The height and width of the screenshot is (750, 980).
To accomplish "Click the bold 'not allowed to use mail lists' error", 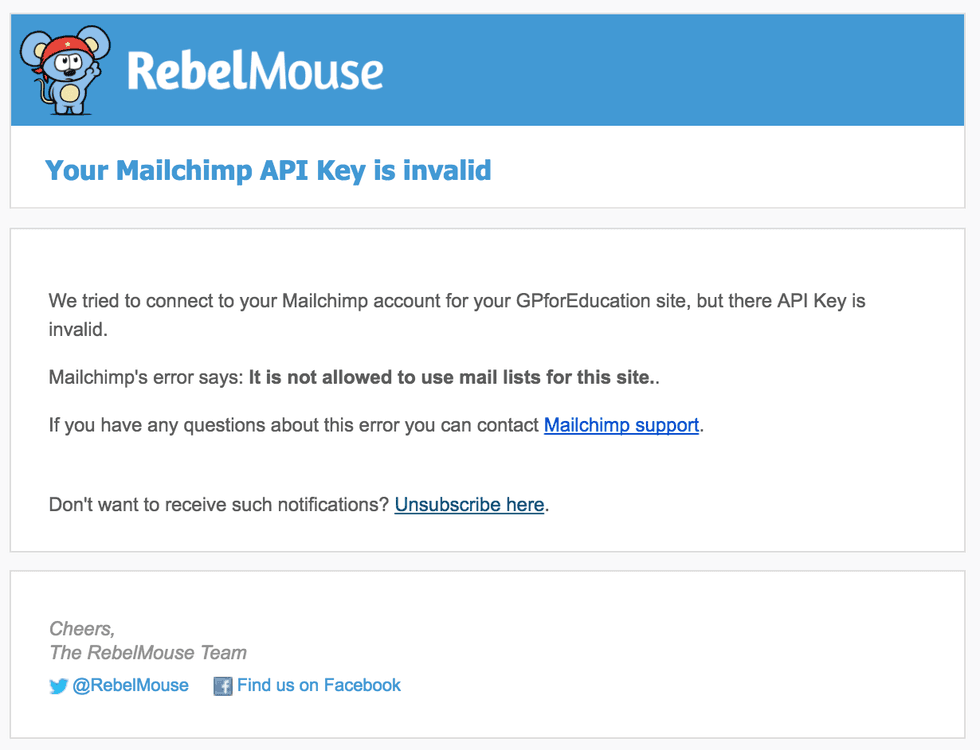I will (x=449, y=378).
